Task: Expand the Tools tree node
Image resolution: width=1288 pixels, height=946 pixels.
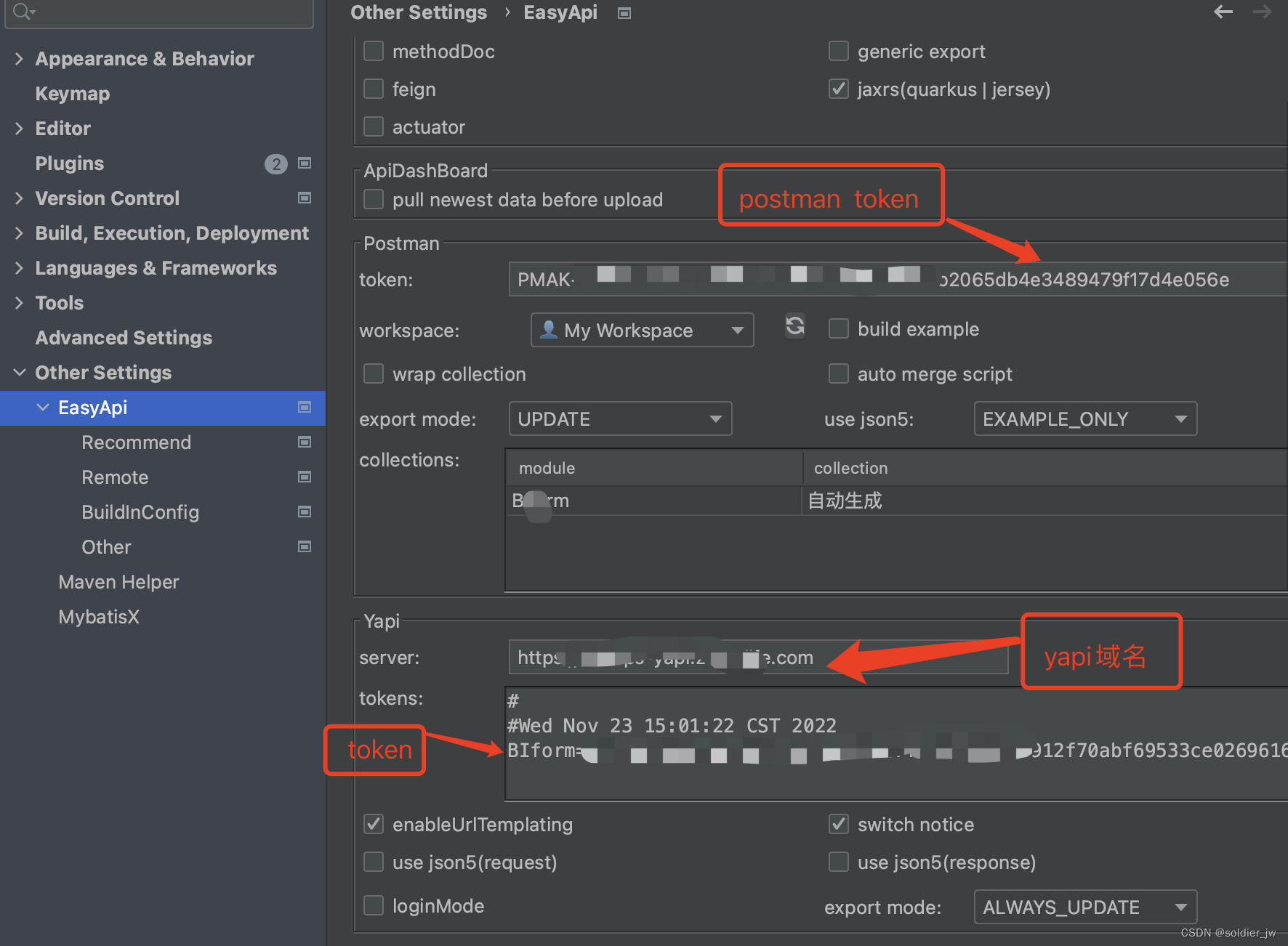Action: pyautogui.click(x=20, y=303)
